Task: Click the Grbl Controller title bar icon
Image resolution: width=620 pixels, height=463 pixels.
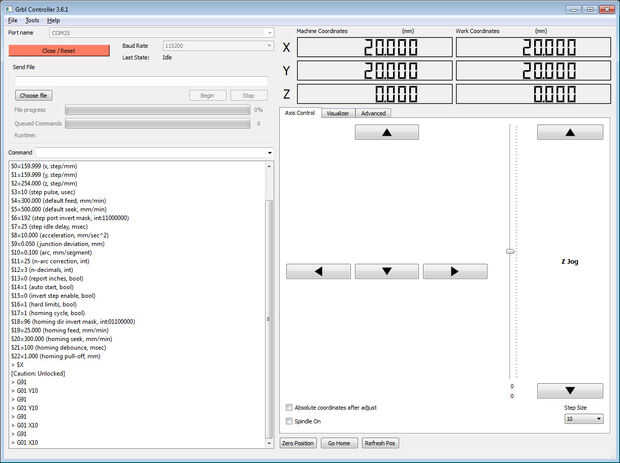Action: pyautogui.click(x=9, y=9)
